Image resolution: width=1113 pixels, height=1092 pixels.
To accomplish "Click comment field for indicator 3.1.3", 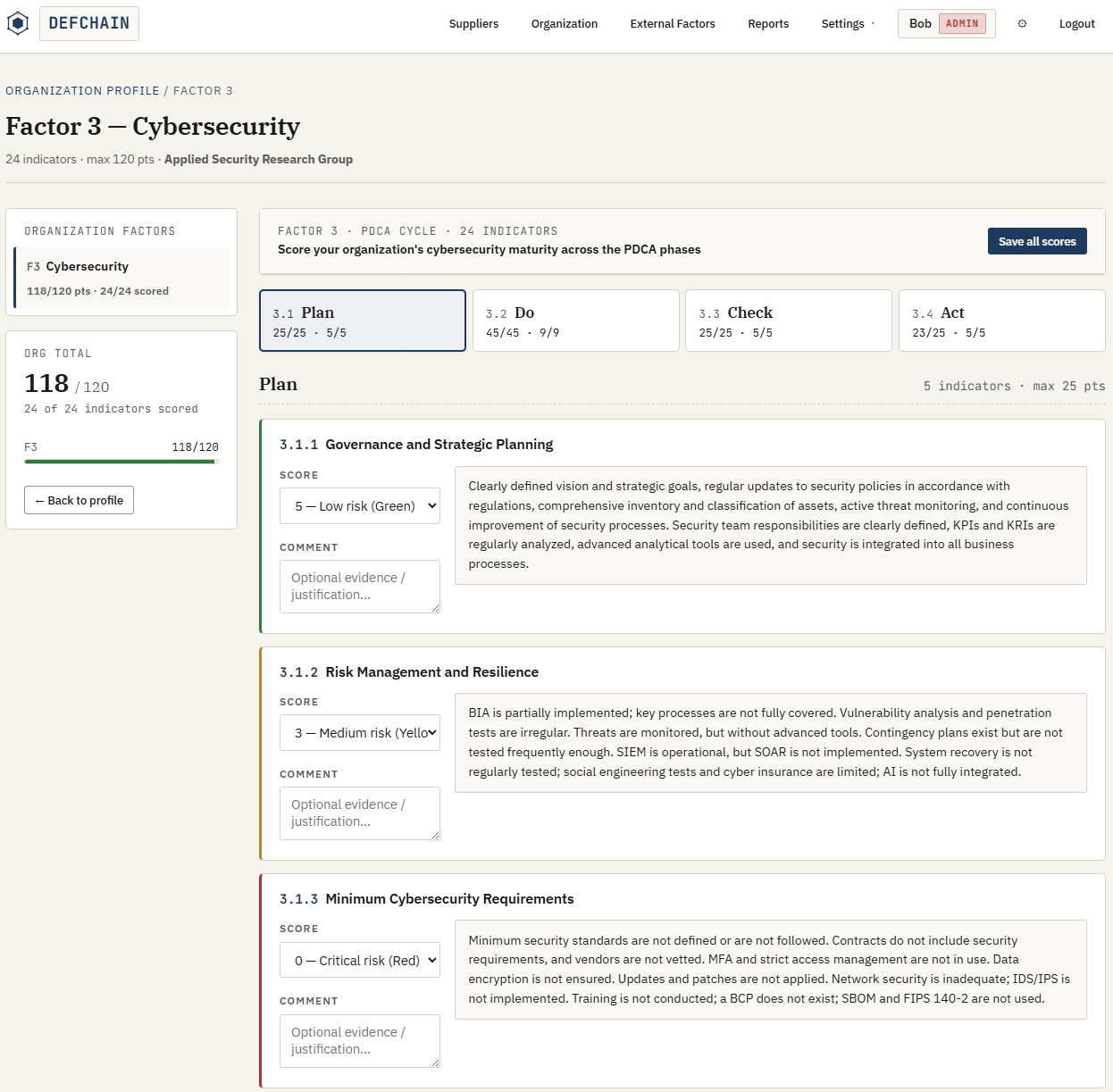I will click(x=360, y=1041).
